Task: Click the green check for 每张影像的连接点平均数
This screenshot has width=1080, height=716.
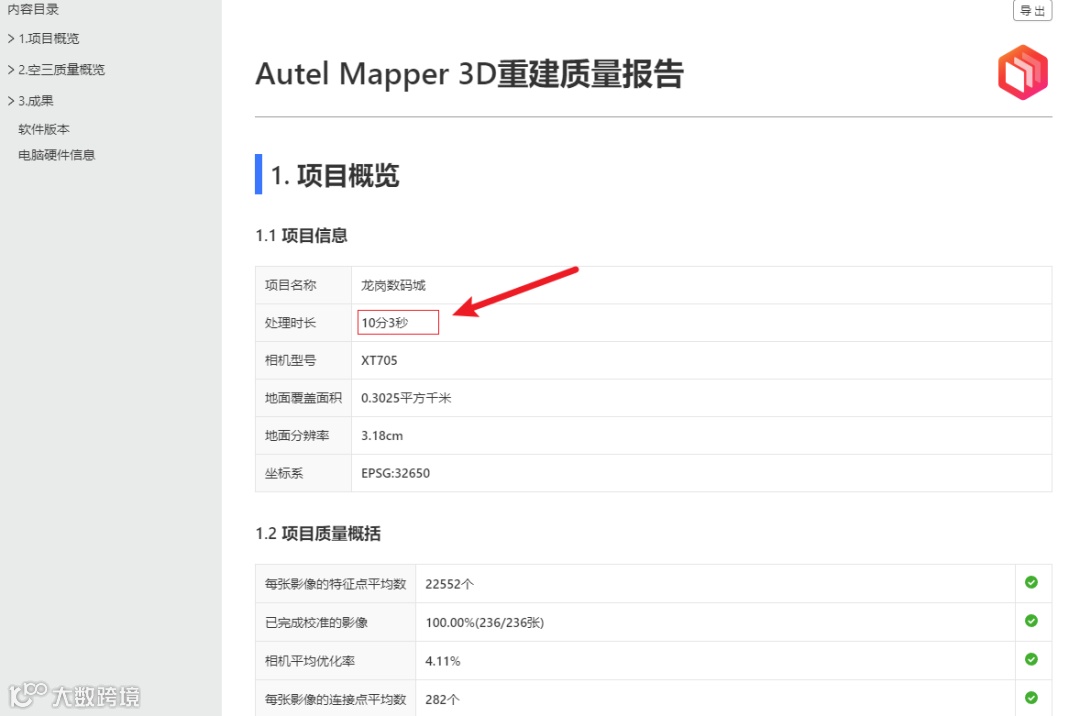Action: point(1031,698)
